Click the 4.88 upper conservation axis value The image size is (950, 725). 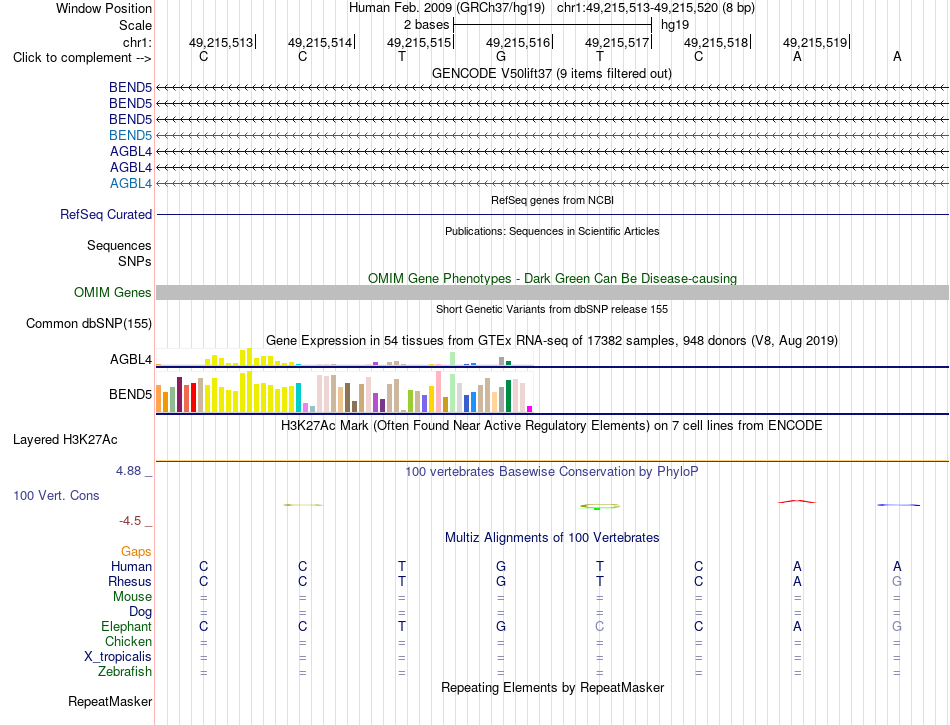point(128,471)
